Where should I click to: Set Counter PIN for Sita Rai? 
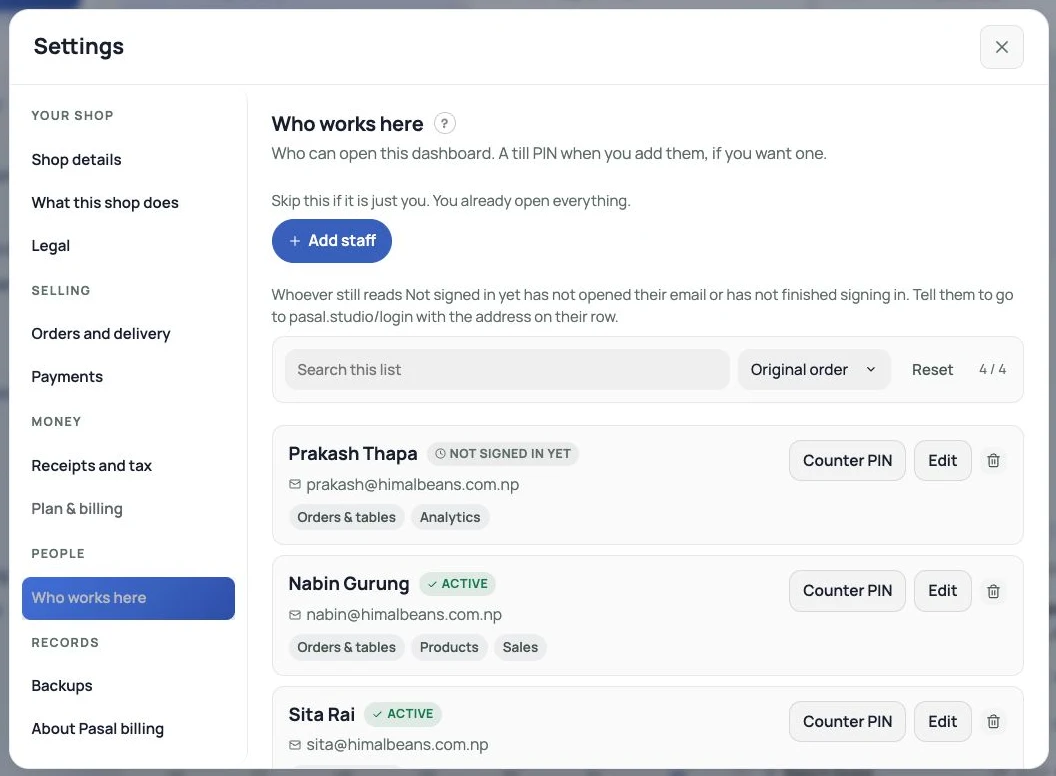coord(847,721)
